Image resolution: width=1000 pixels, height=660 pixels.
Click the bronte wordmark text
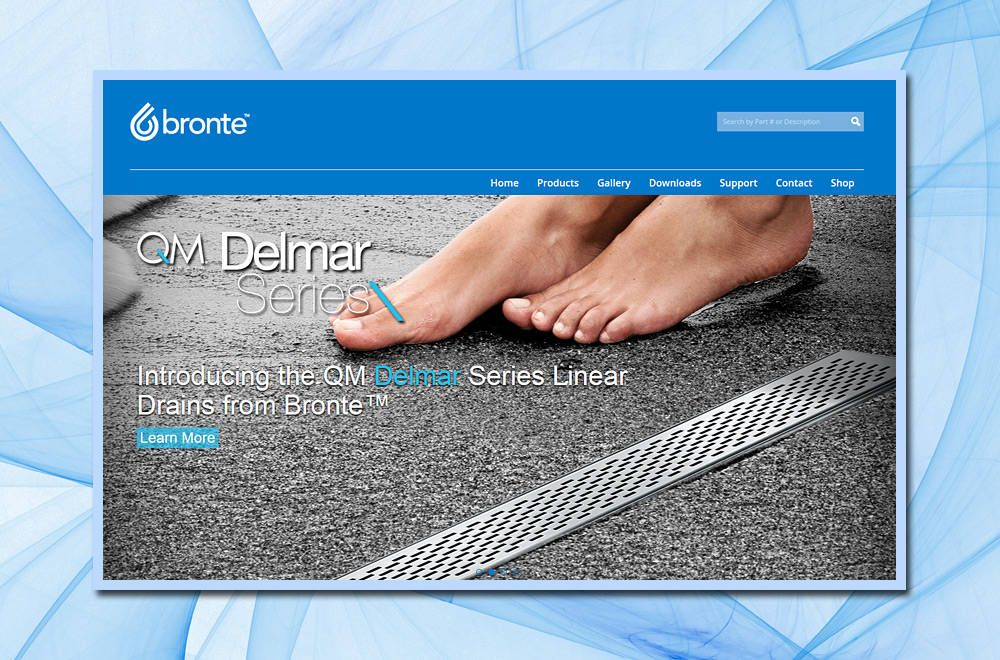[x=205, y=123]
